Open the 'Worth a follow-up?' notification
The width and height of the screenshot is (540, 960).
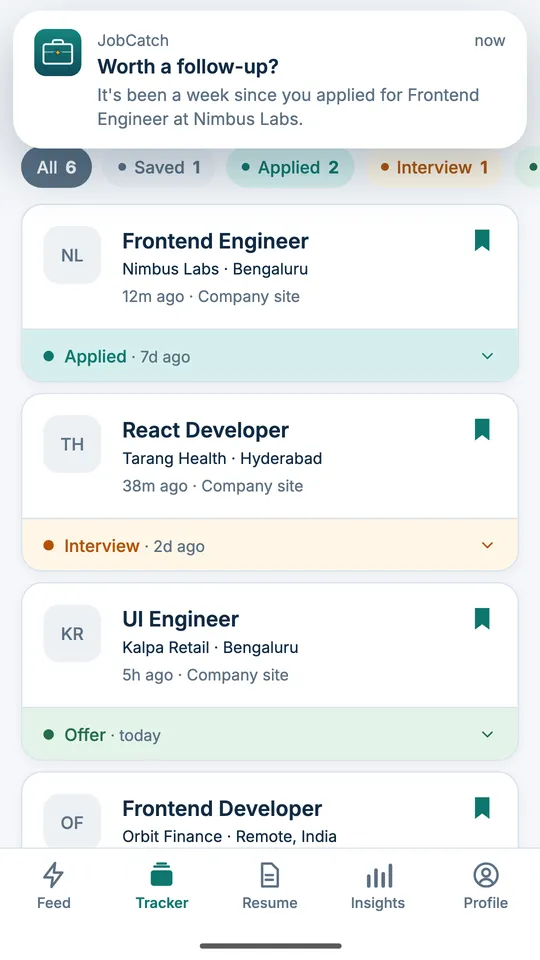(x=270, y=80)
